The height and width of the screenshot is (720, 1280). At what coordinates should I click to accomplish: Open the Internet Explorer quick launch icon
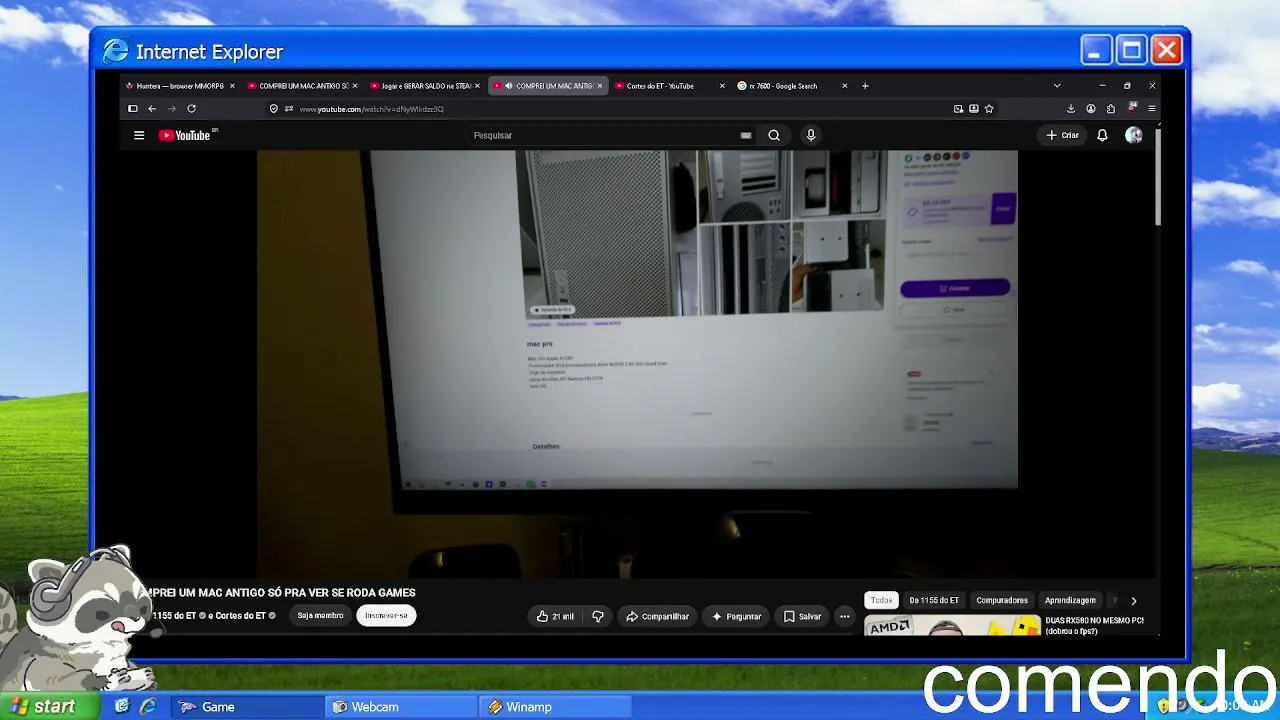click(x=148, y=707)
